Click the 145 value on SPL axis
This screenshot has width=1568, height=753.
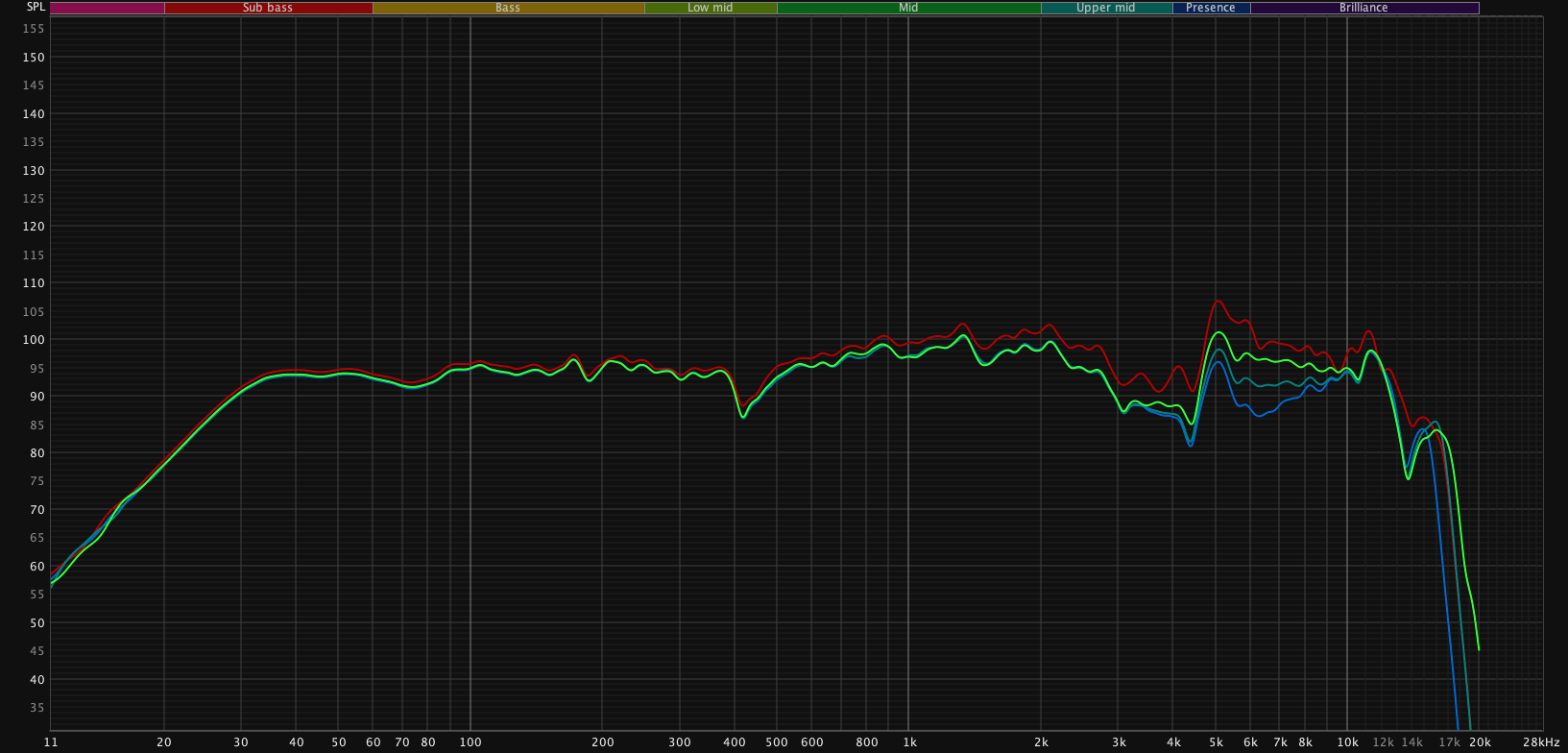click(34, 85)
